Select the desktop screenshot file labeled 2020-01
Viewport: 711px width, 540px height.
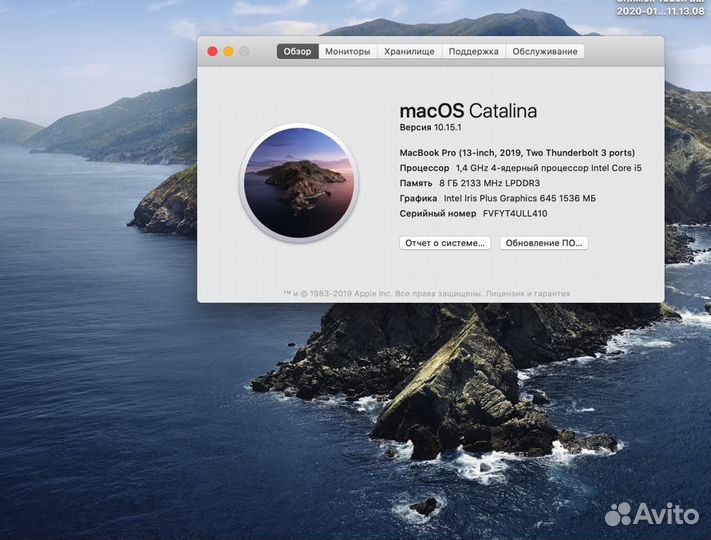(660, 8)
